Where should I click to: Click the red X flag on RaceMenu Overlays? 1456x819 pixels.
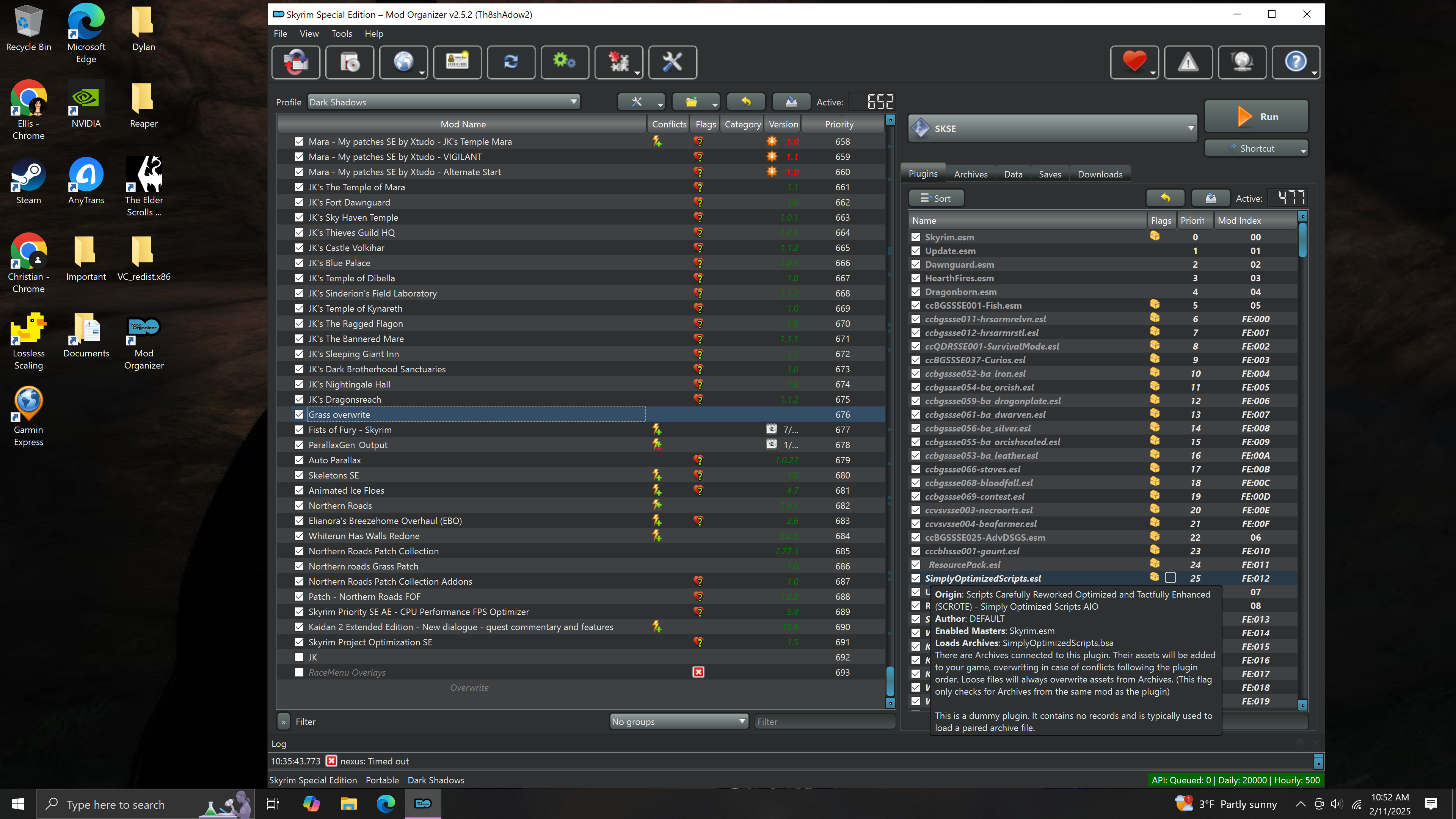(698, 672)
